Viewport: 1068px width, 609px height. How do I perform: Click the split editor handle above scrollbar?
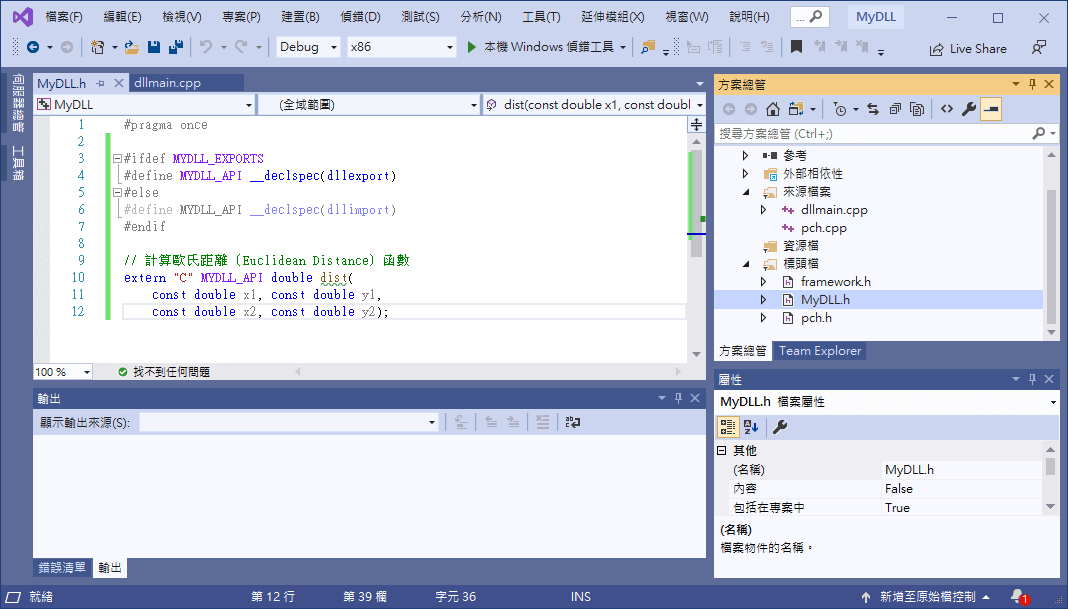pyautogui.click(x=696, y=125)
